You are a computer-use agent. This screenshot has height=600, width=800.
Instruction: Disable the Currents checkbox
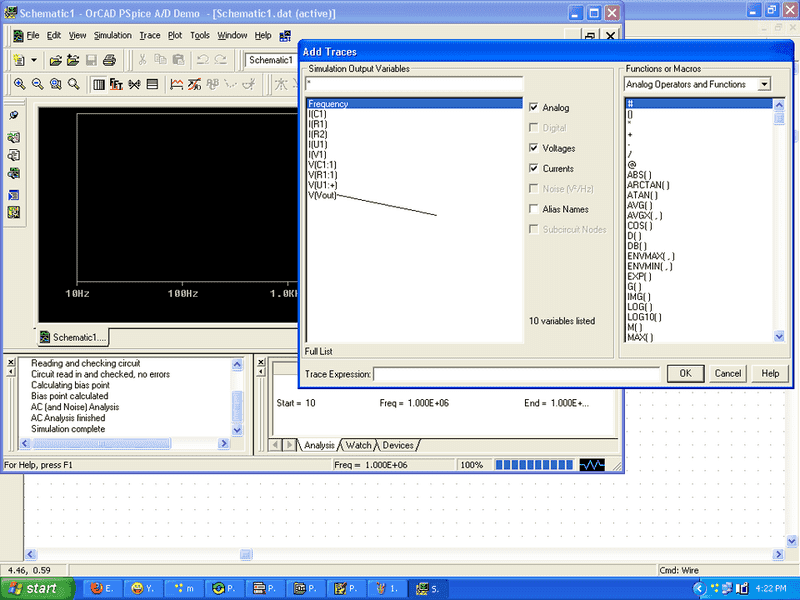point(534,169)
